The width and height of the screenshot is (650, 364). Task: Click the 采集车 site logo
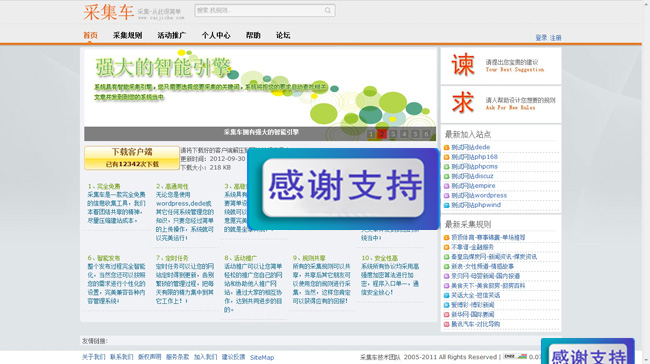pos(108,12)
